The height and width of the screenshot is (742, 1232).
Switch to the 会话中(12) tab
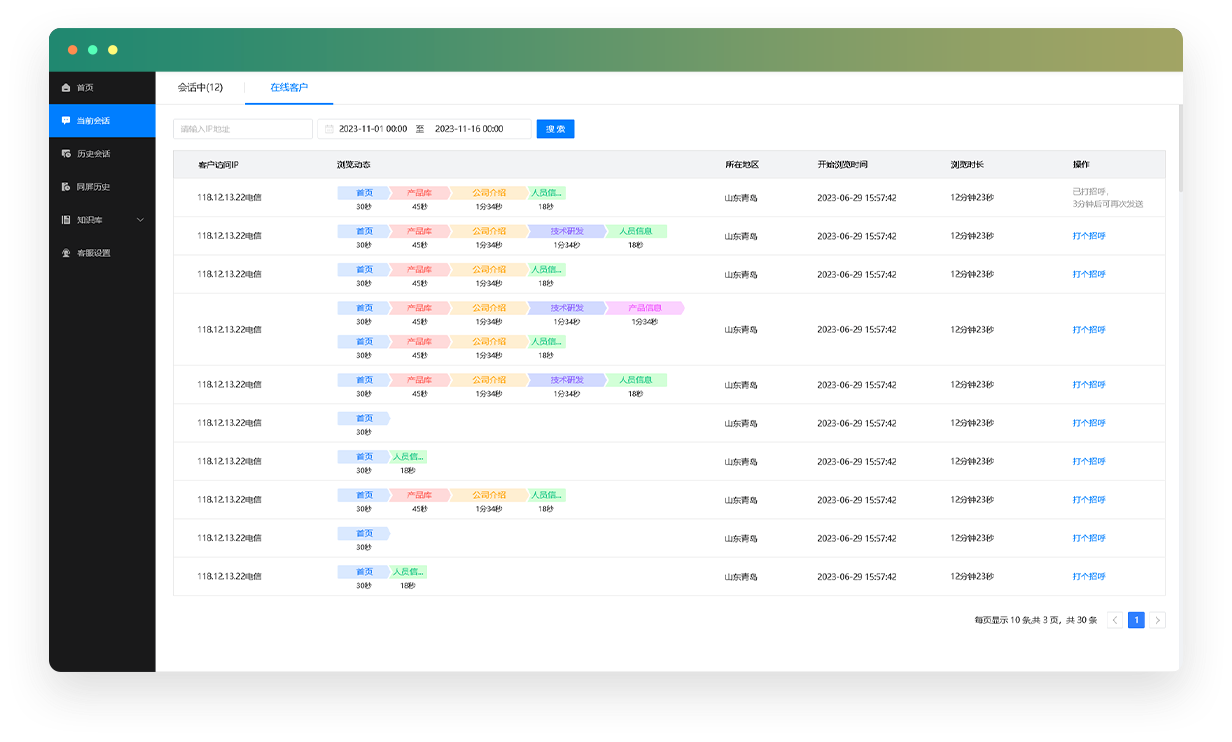pos(200,88)
